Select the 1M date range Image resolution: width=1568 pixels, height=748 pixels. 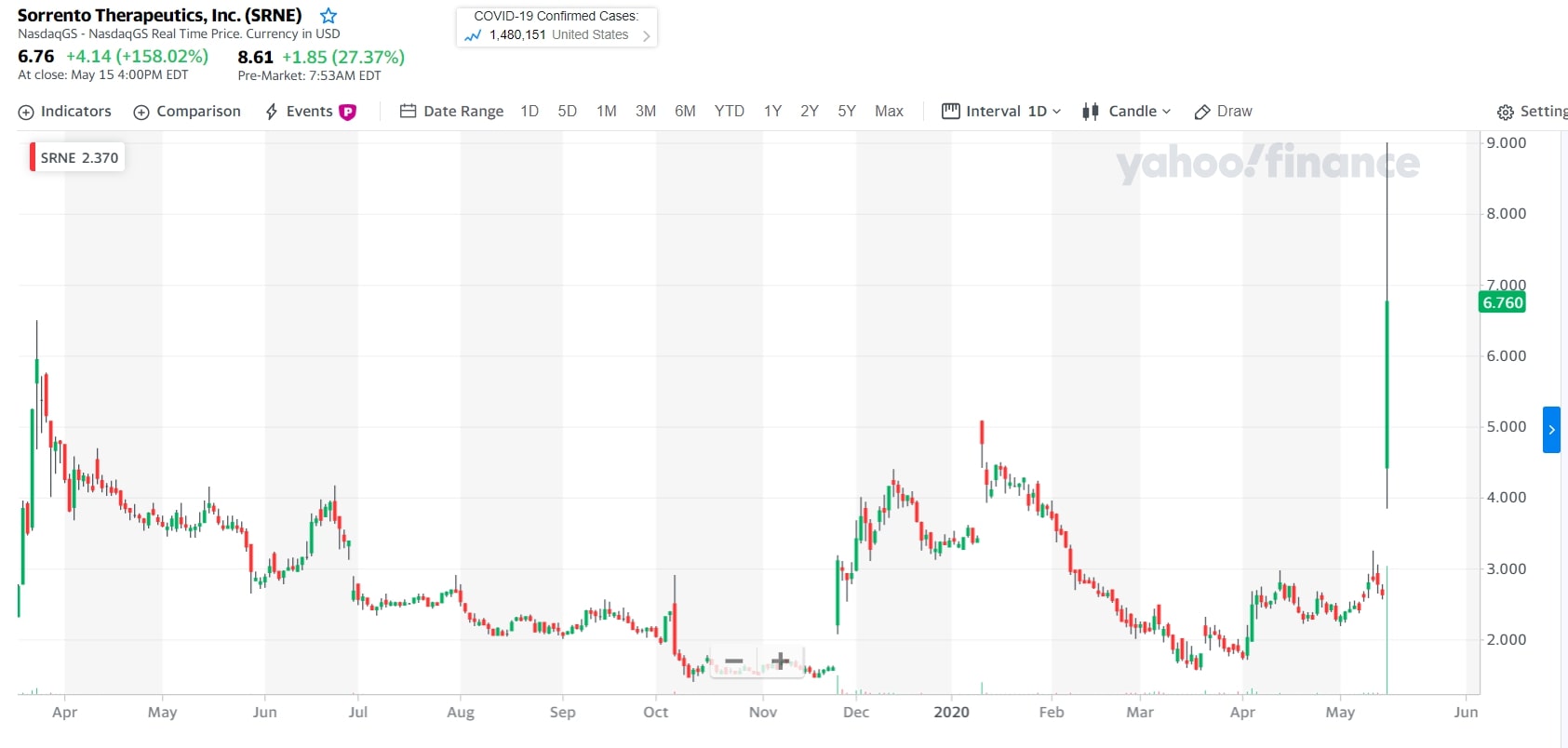(x=606, y=112)
